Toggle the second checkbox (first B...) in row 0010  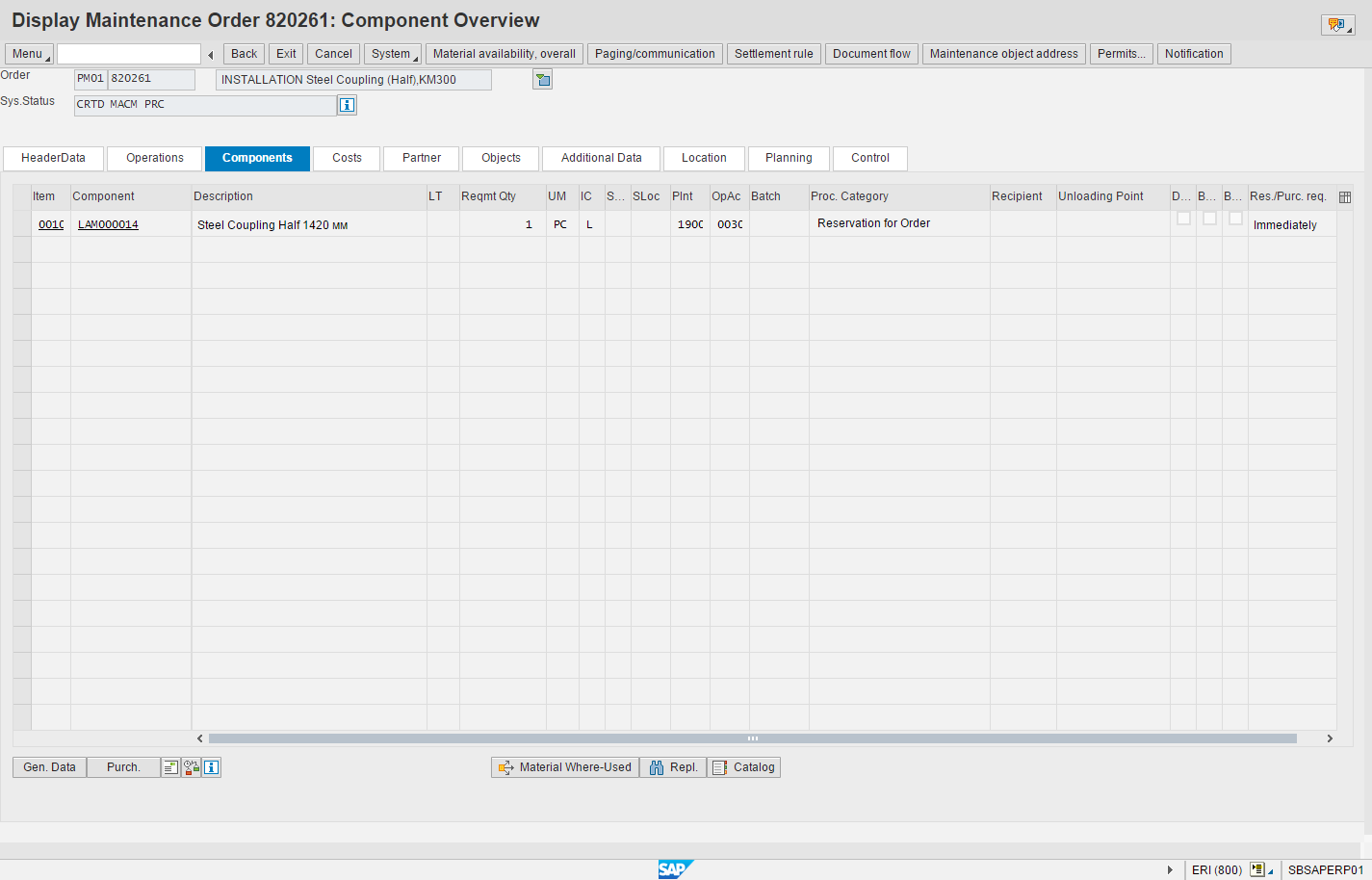1209,219
